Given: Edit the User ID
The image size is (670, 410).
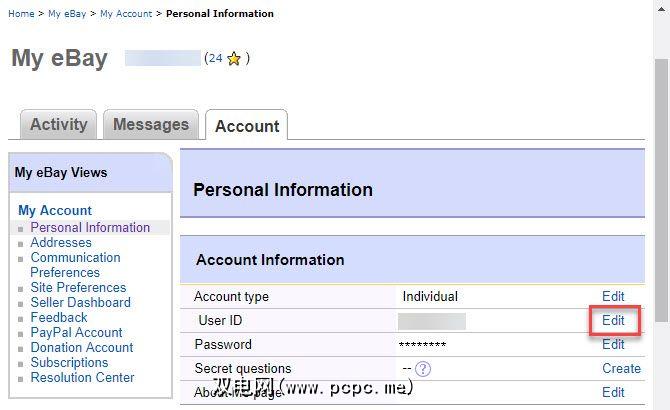Looking at the screenshot, I should click(613, 321).
